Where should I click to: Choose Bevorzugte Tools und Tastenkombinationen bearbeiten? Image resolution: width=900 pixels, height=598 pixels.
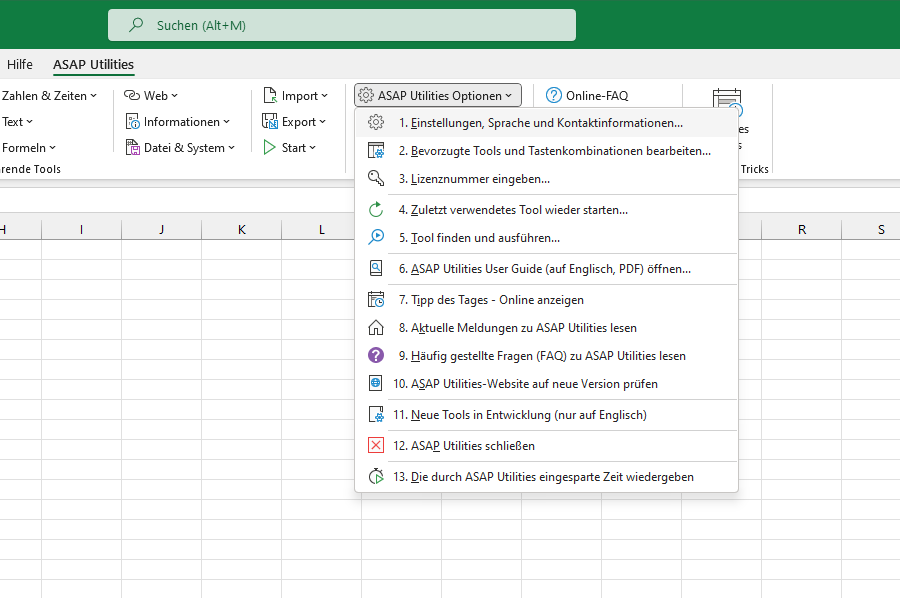[546, 150]
